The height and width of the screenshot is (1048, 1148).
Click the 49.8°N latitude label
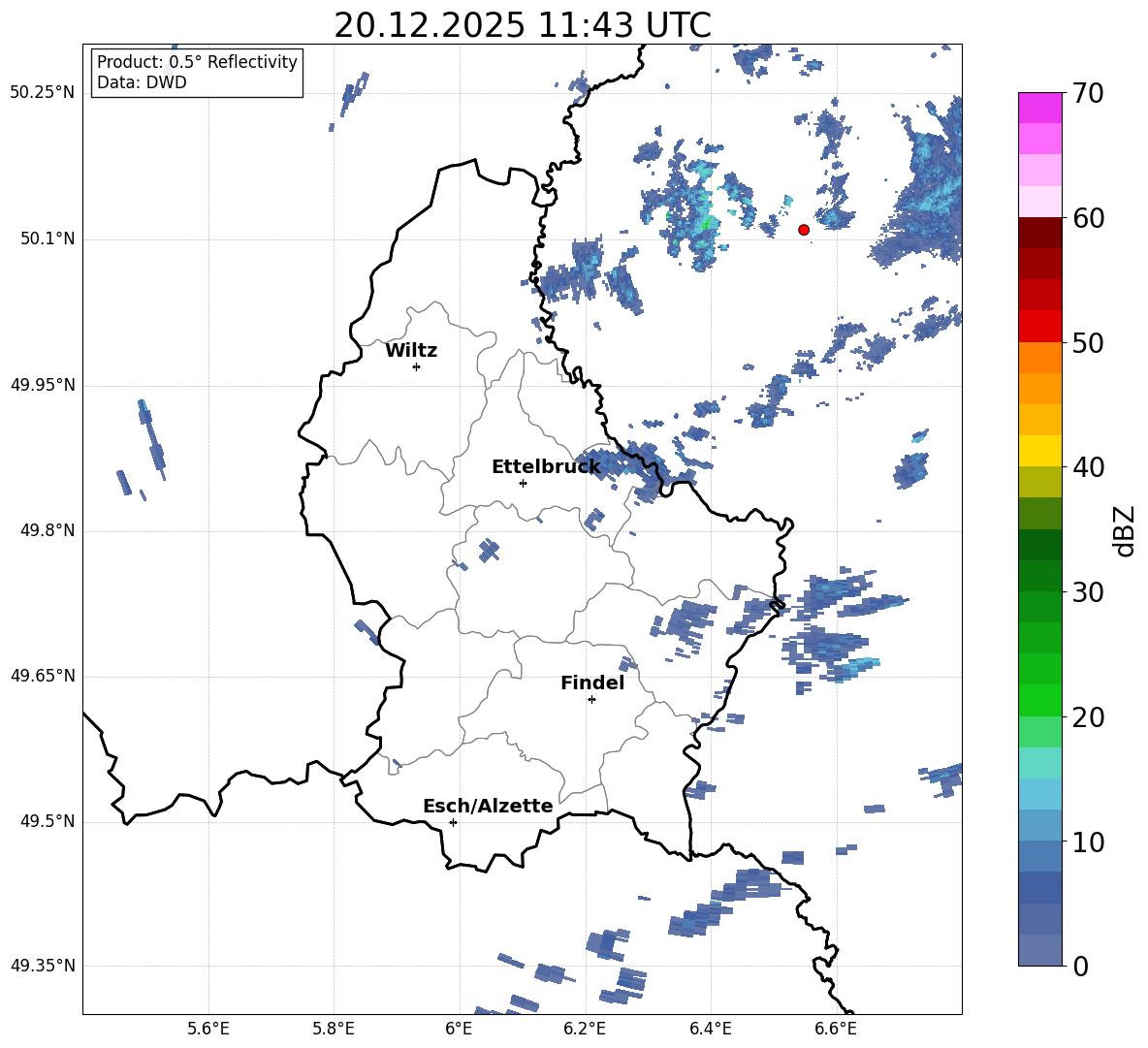48,530
